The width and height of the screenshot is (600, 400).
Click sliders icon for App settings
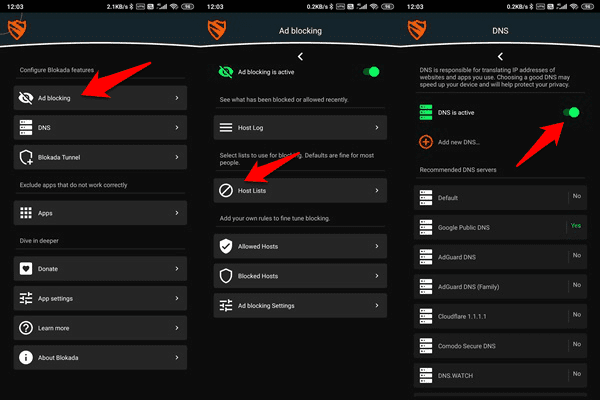pos(26,298)
